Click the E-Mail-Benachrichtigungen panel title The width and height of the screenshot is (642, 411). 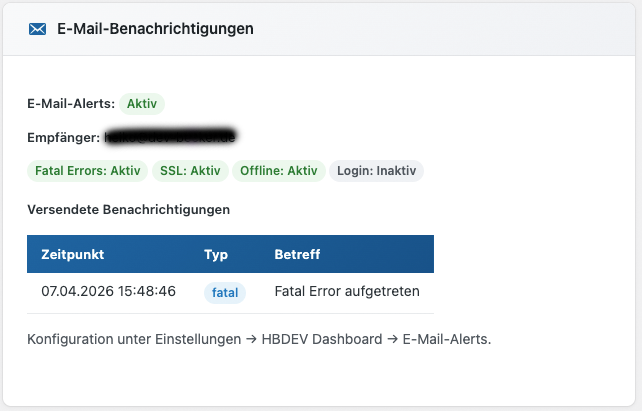point(155,29)
